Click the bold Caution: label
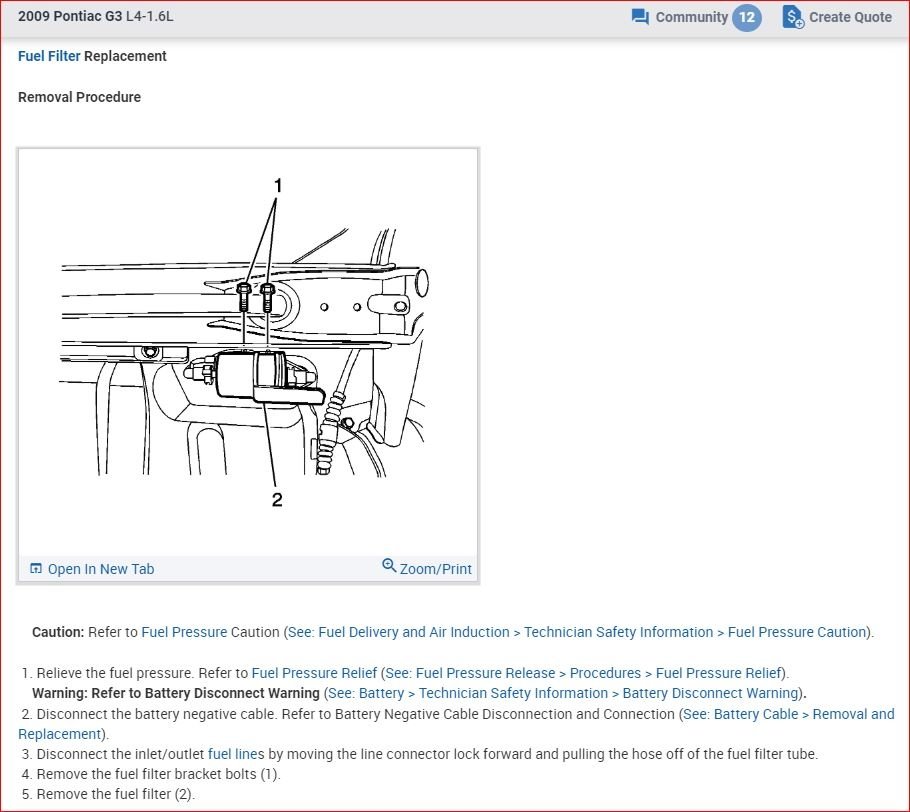Viewport: 910px width, 812px height. tap(58, 632)
